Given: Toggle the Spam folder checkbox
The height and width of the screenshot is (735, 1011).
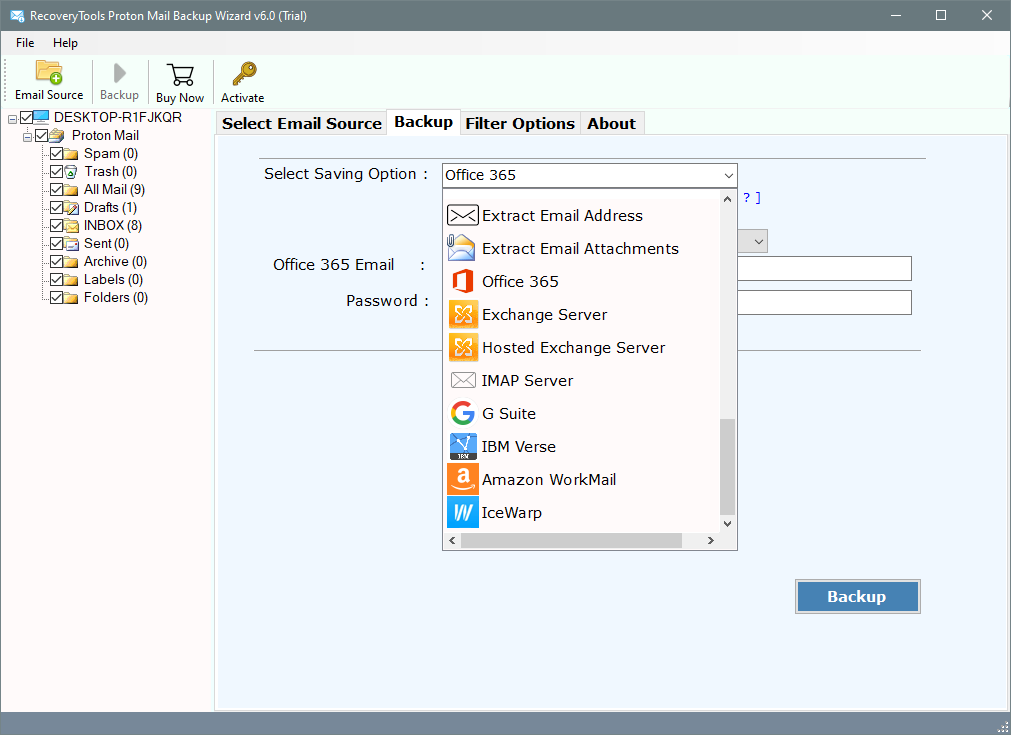Looking at the screenshot, I should [x=57, y=154].
